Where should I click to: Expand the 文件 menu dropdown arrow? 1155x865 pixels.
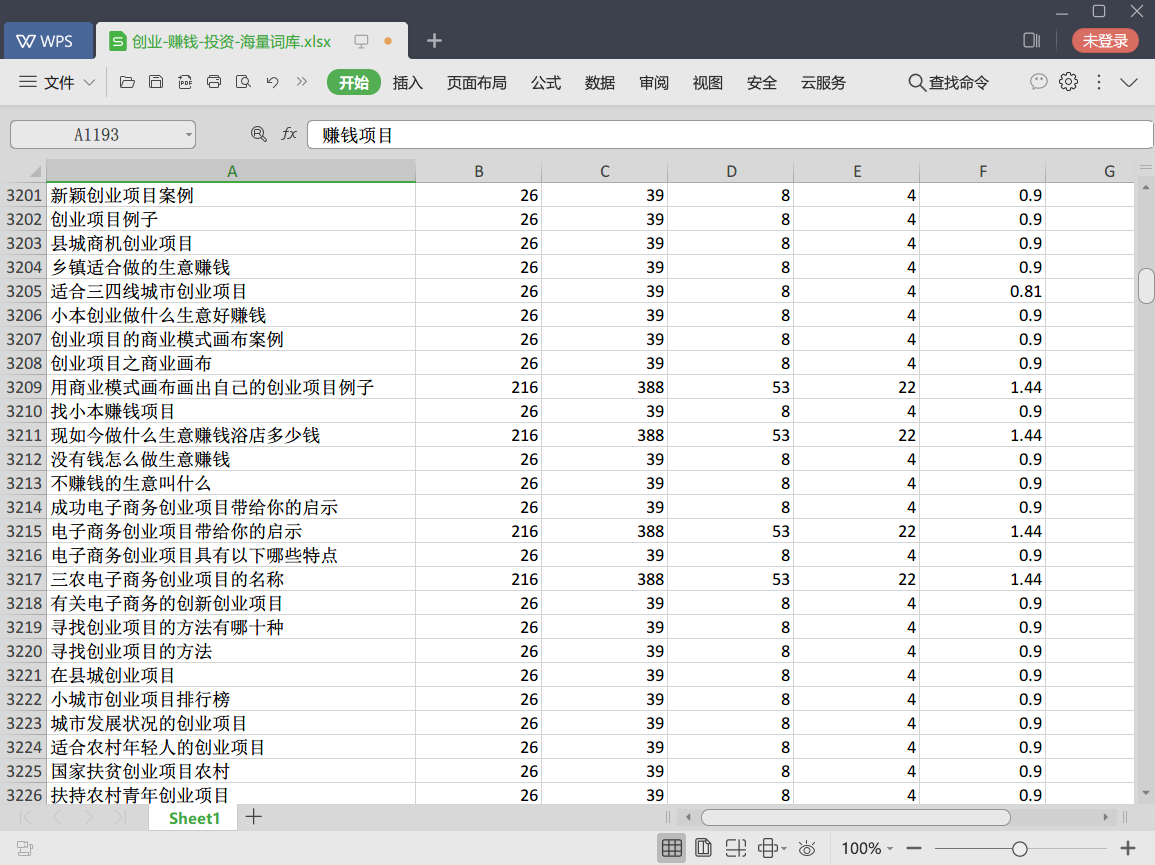click(x=89, y=83)
